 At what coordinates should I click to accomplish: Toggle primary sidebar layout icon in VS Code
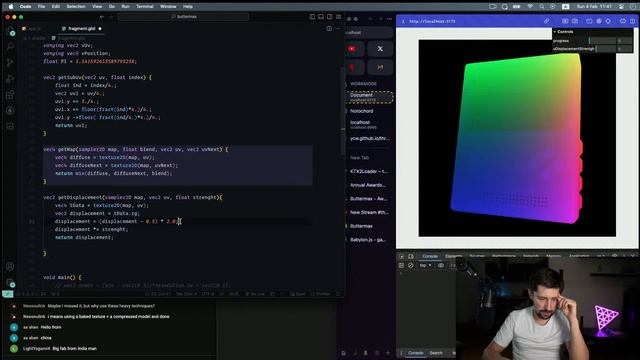tap(312, 17)
